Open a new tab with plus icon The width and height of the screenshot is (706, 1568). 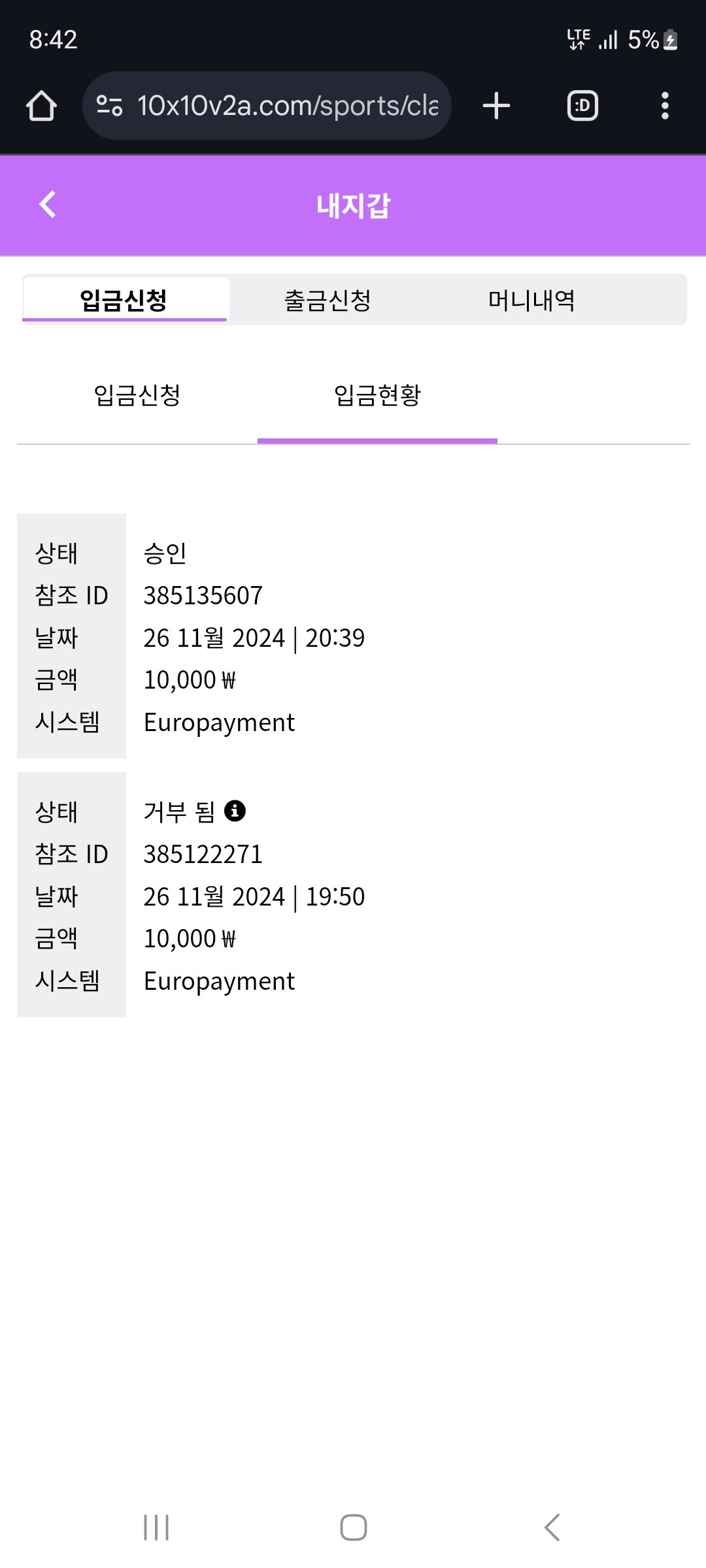coord(496,106)
